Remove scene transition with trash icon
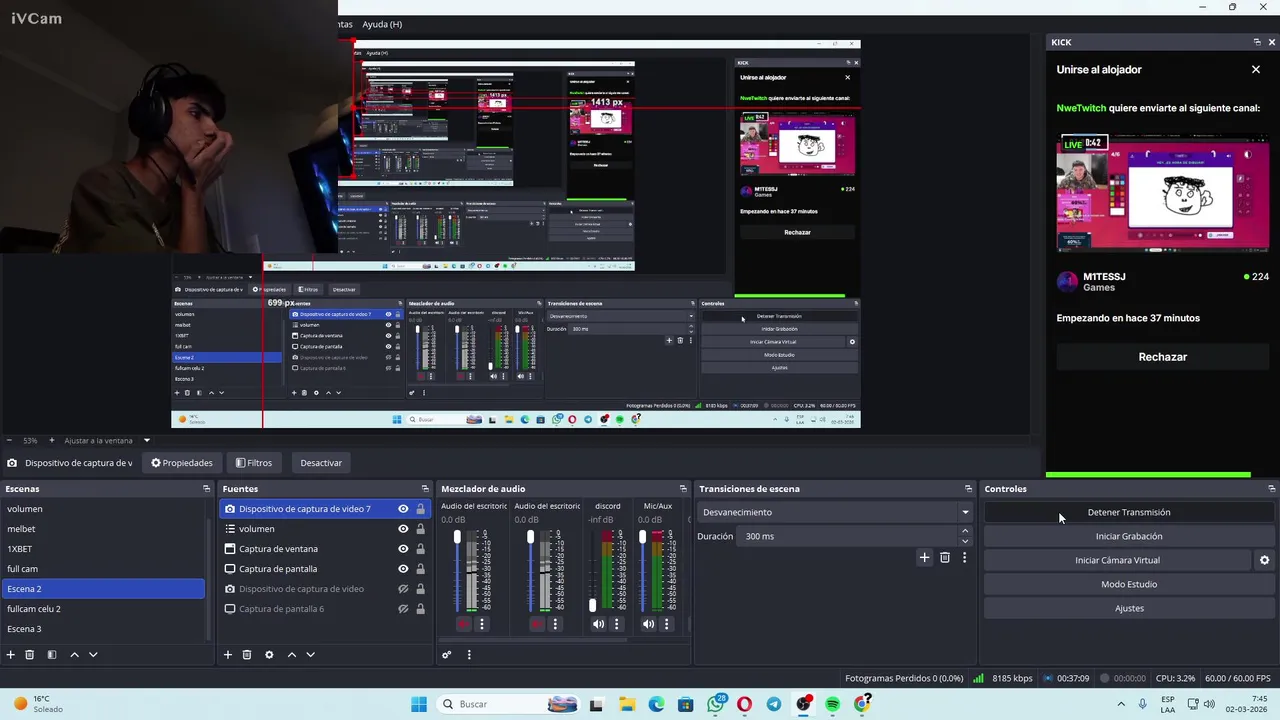This screenshot has width=1280, height=720. [944, 557]
